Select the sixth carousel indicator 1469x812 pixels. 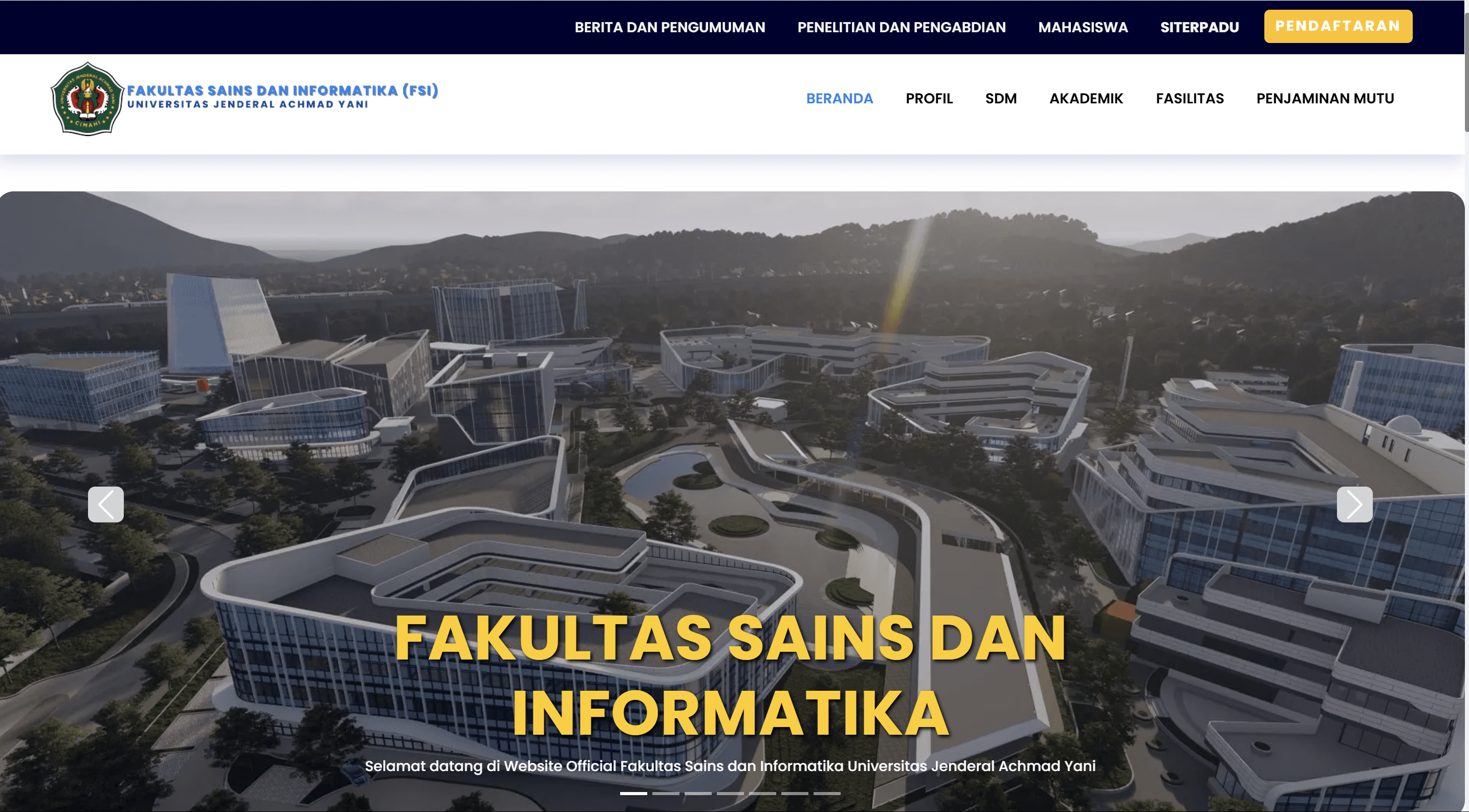795,793
